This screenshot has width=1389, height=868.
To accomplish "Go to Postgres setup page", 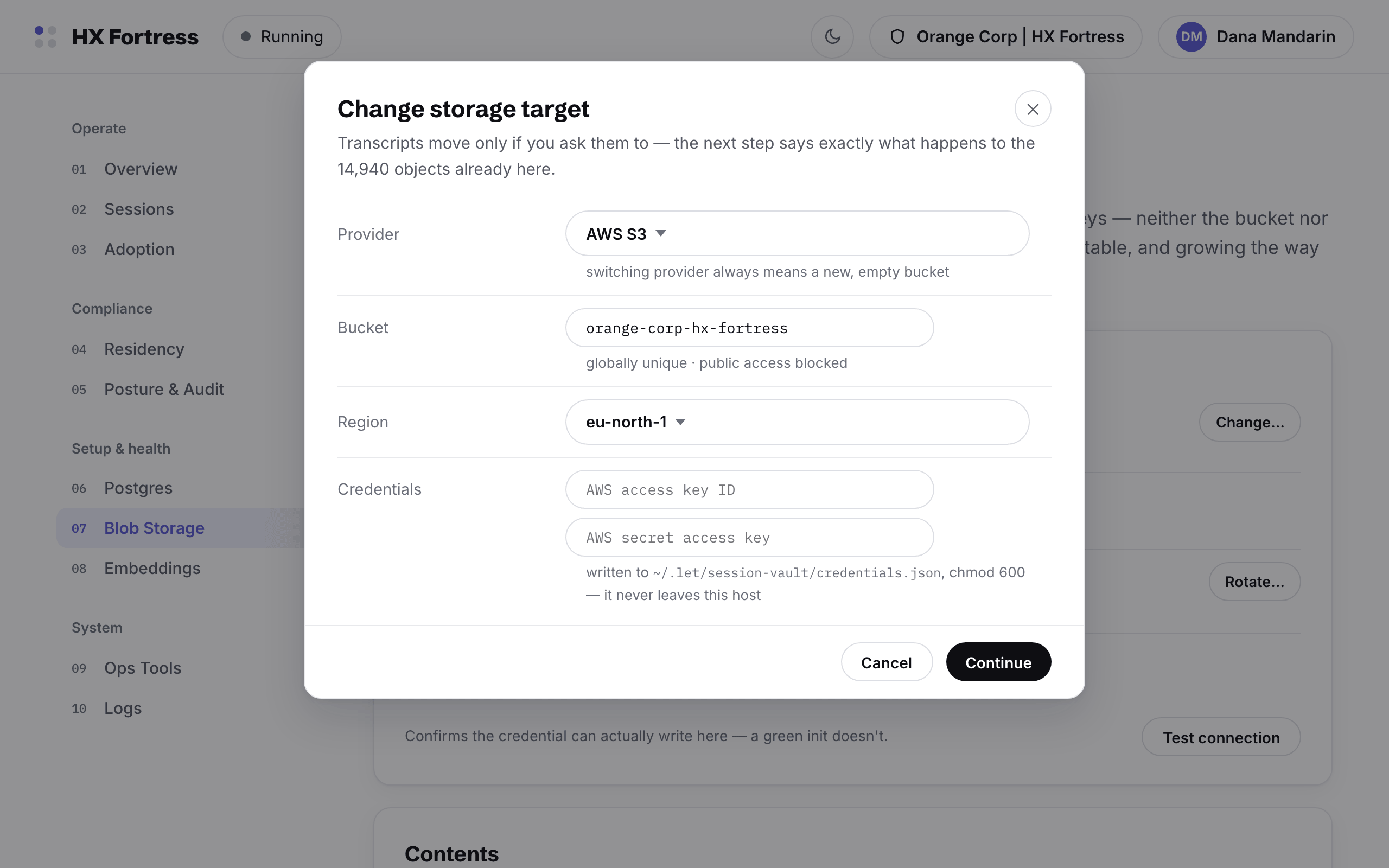I will (181, 488).
